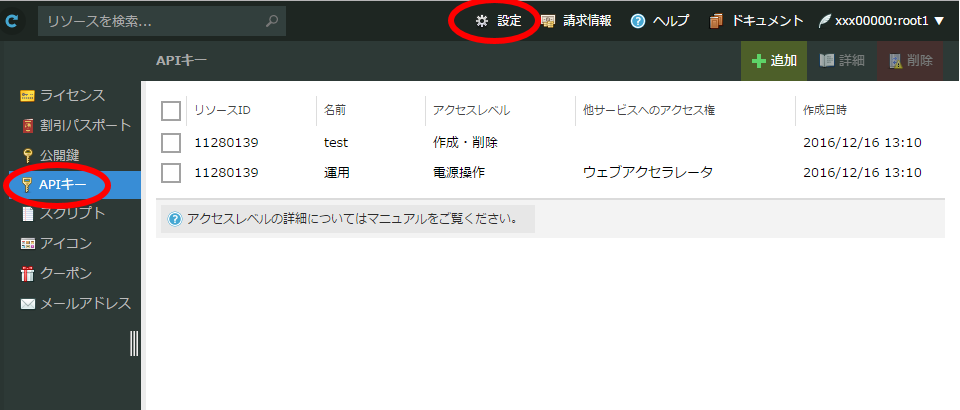Click '作成・削除' access level cell

(465, 143)
